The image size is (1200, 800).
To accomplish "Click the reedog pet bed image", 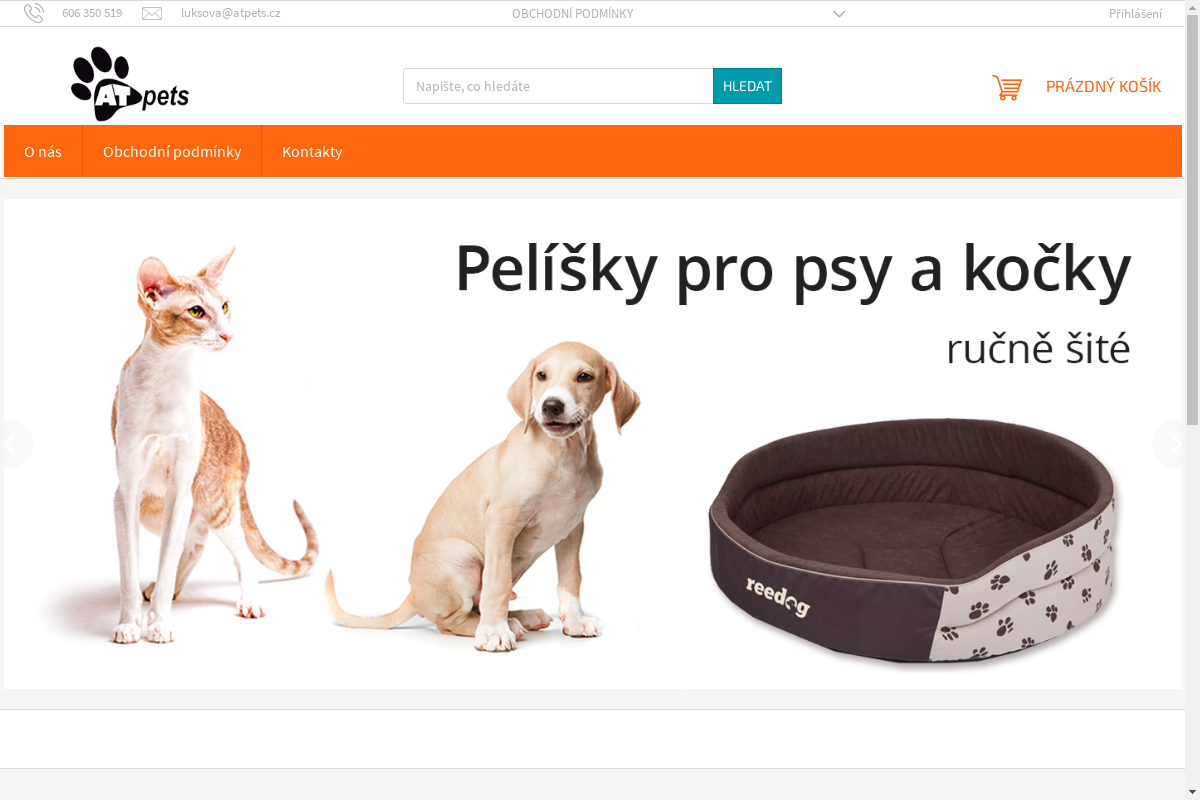I will click(x=914, y=540).
